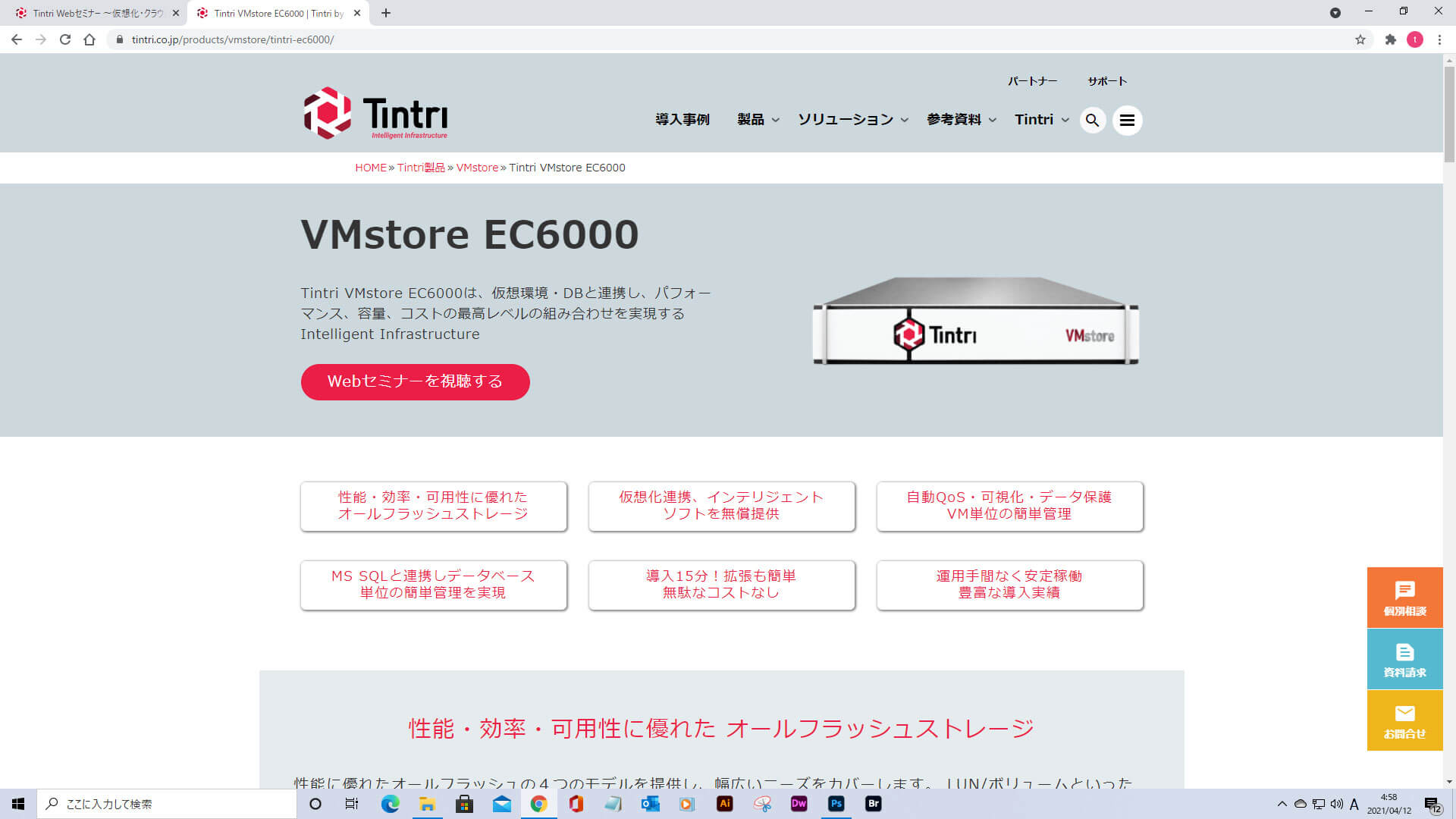Open 導入事例 navigation item
The width and height of the screenshot is (1456, 819).
(682, 120)
